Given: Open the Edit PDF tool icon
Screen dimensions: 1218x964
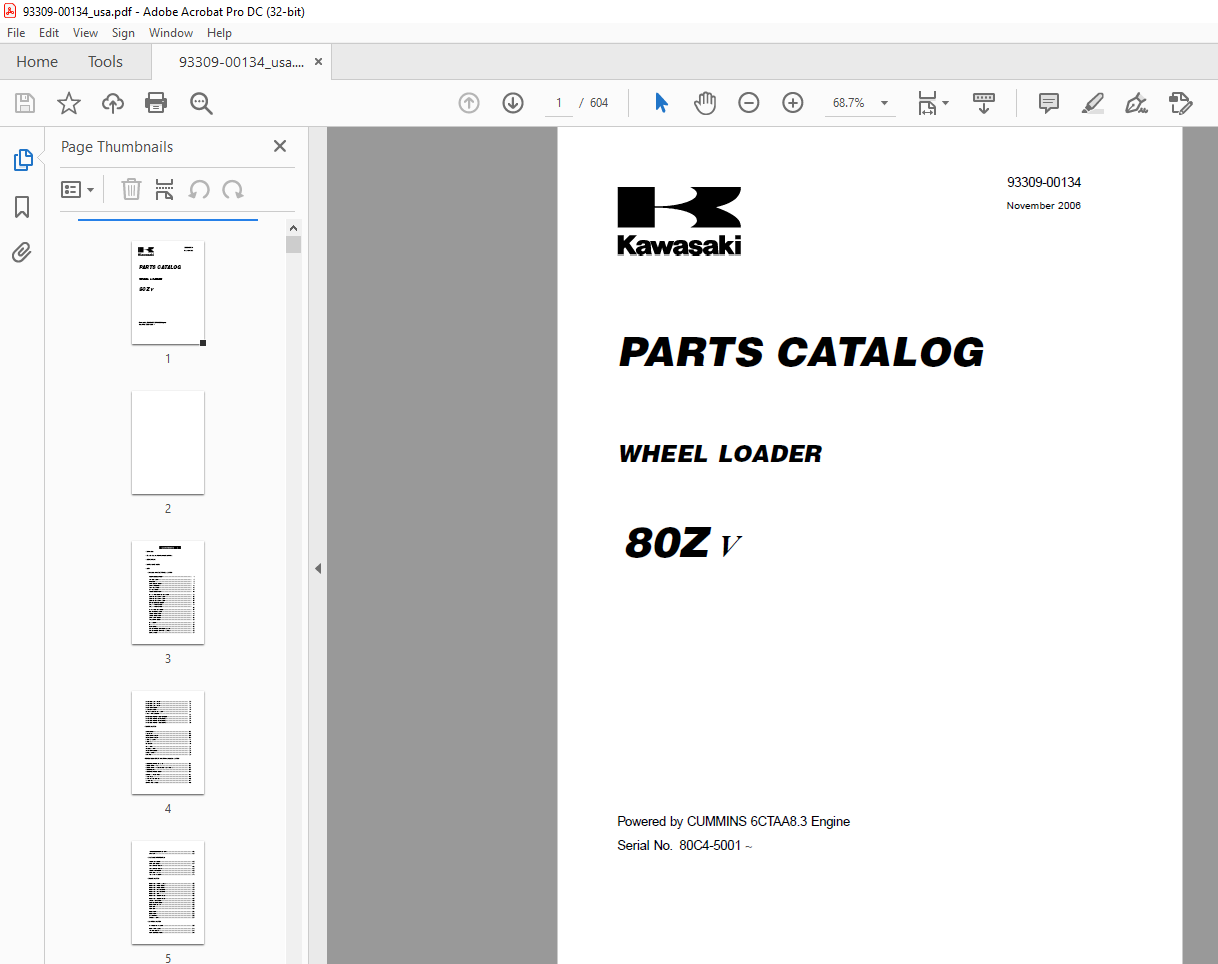Looking at the screenshot, I should click(1181, 103).
